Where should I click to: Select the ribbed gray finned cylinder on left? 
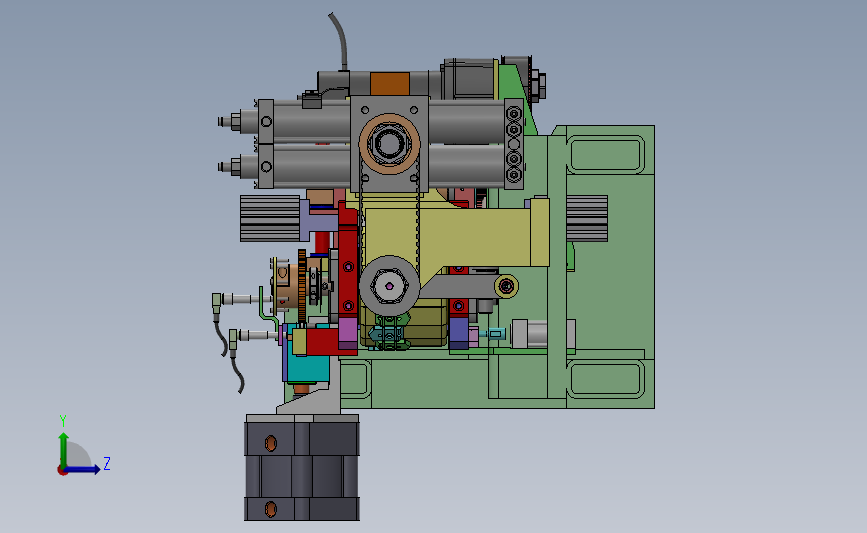click(270, 218)
